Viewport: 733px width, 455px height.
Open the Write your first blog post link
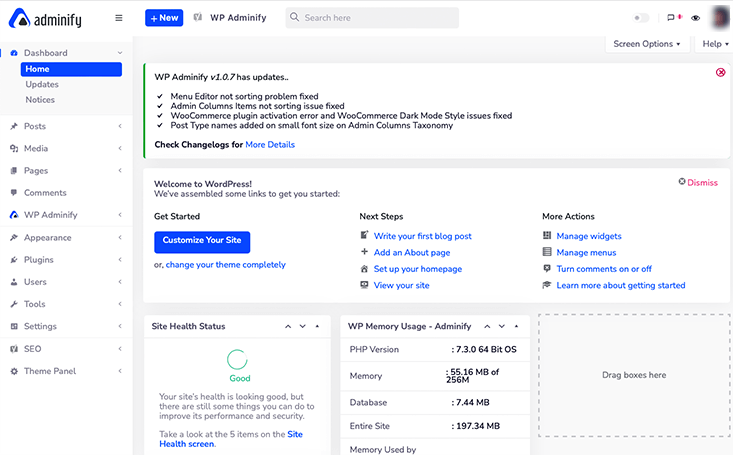[422, 236]
